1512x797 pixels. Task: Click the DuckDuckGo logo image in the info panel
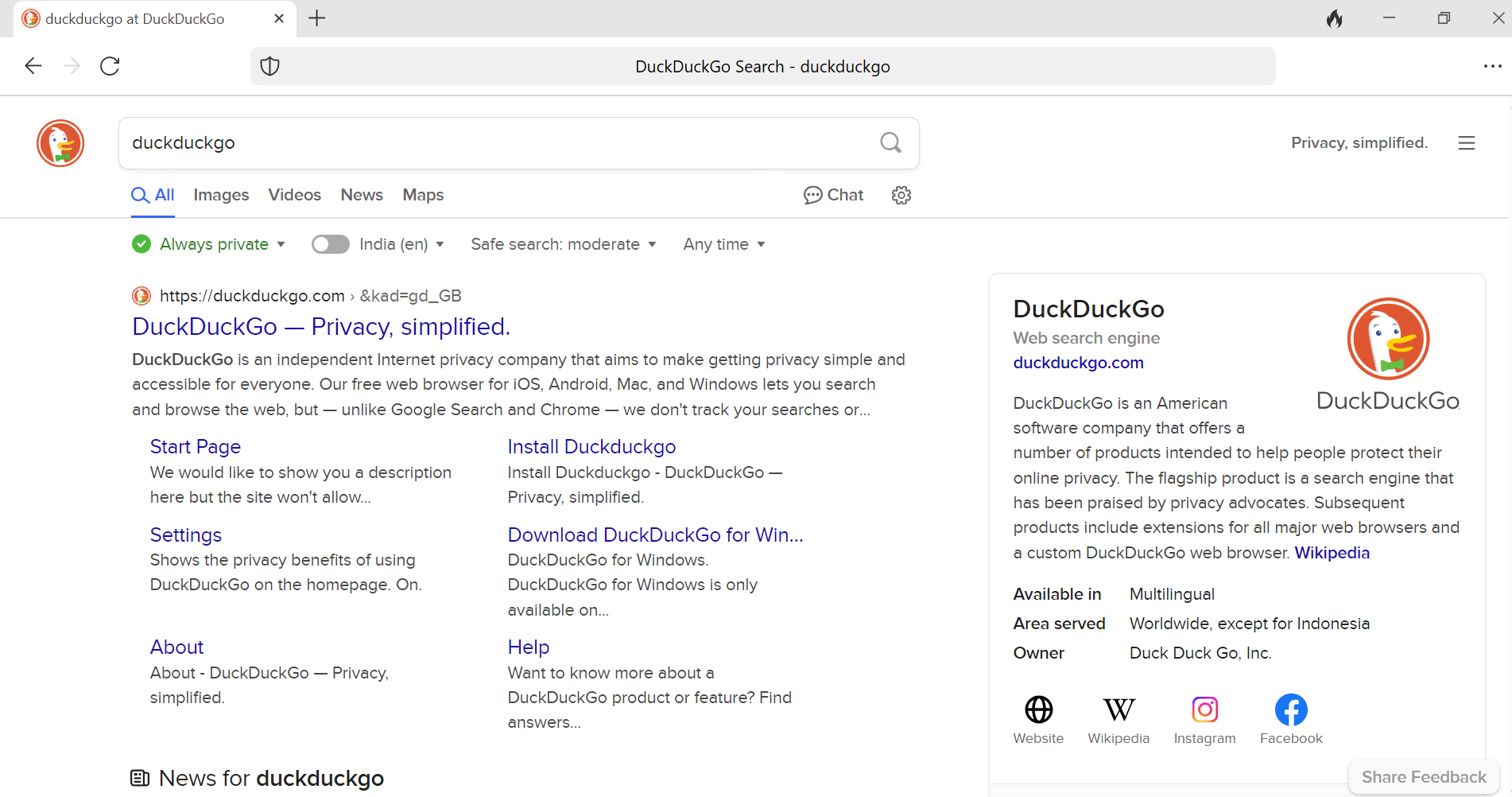(x=1388, y=355)
